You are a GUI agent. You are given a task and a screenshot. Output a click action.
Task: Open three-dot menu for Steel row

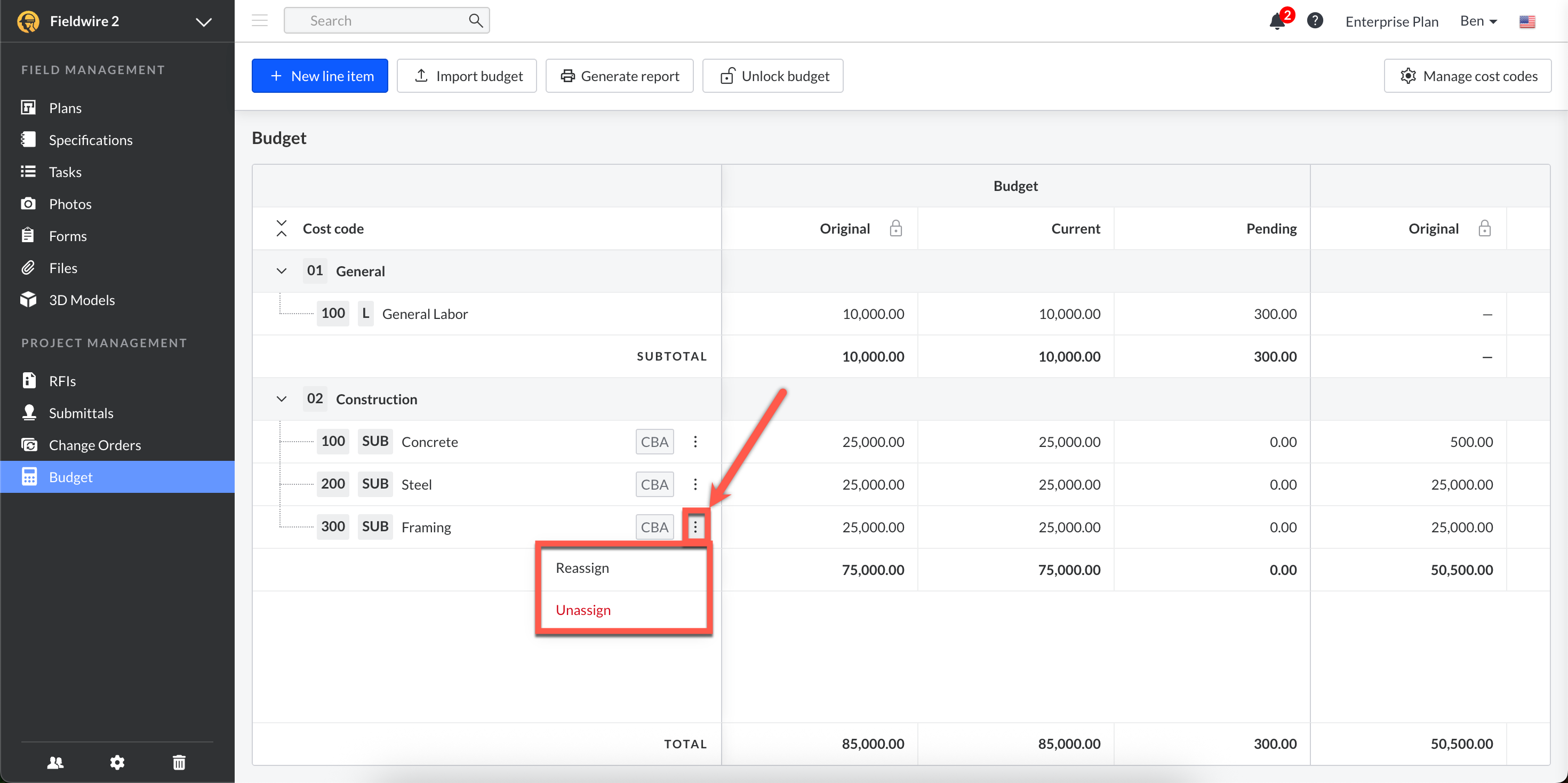[x=695, y=484]
